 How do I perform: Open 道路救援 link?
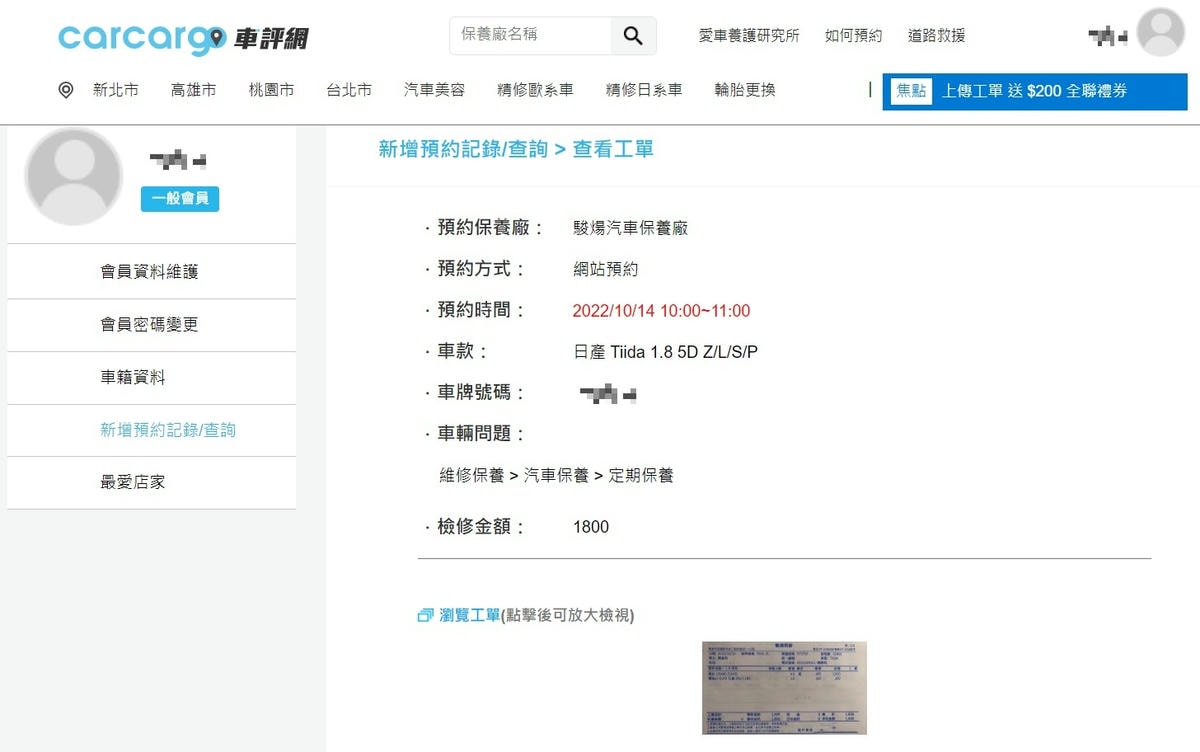pyautogui.click(x=937, y=36)
